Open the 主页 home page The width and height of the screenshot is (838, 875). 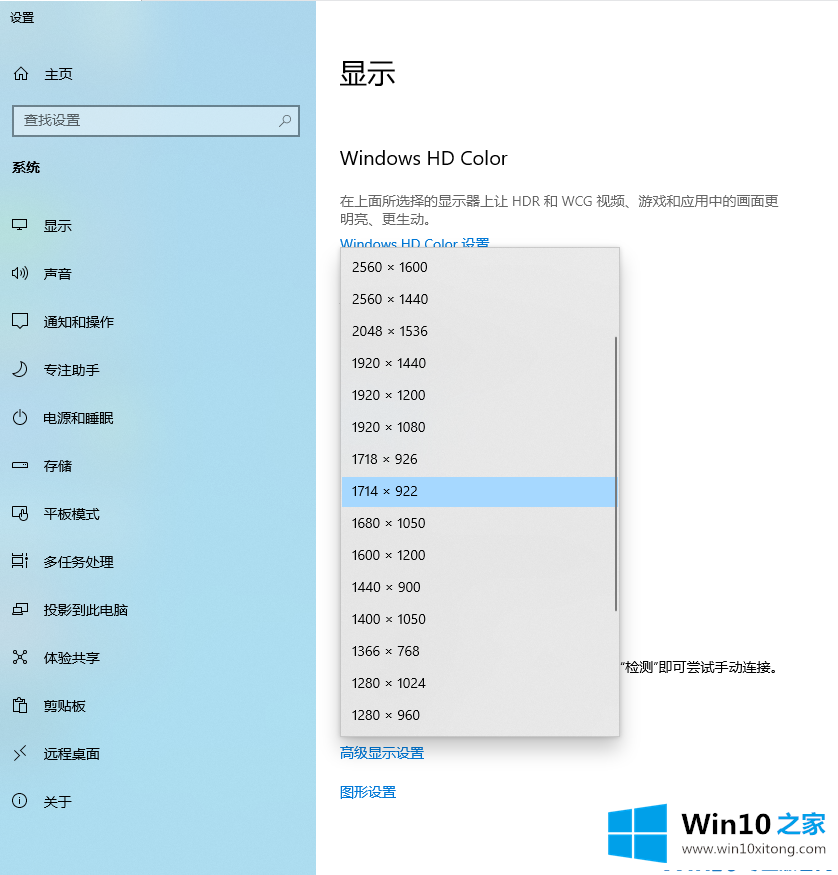[x=58, y=74]
